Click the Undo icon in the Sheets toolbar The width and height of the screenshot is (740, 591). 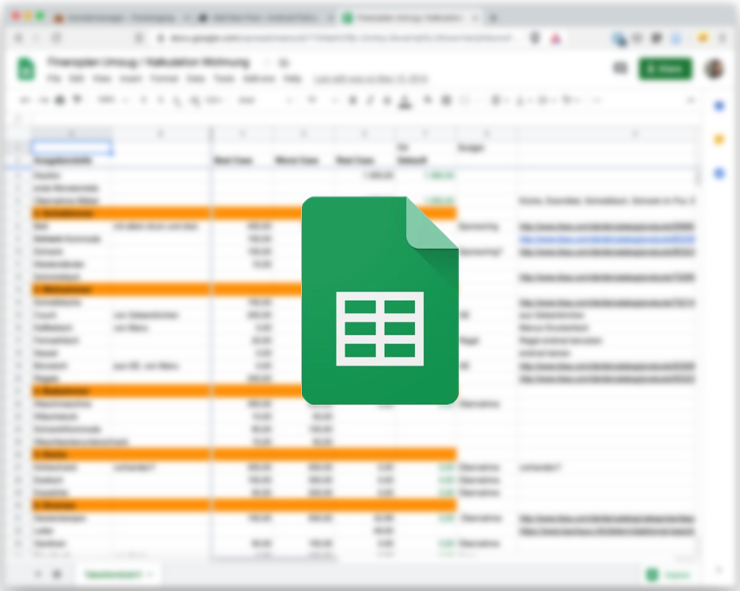(25, 100)
